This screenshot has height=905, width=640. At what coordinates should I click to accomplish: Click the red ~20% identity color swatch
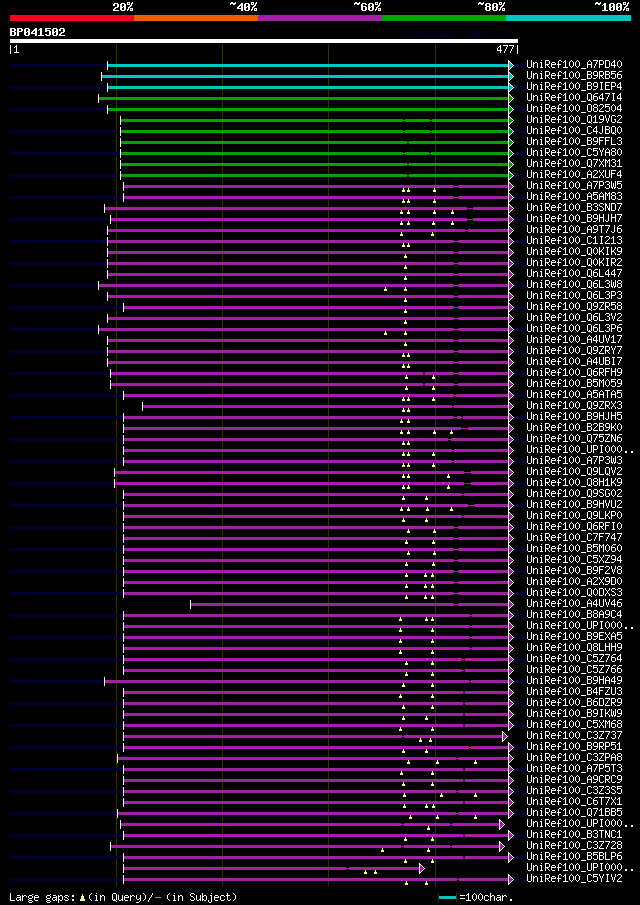pyautogui.click(x=72, y=18)
